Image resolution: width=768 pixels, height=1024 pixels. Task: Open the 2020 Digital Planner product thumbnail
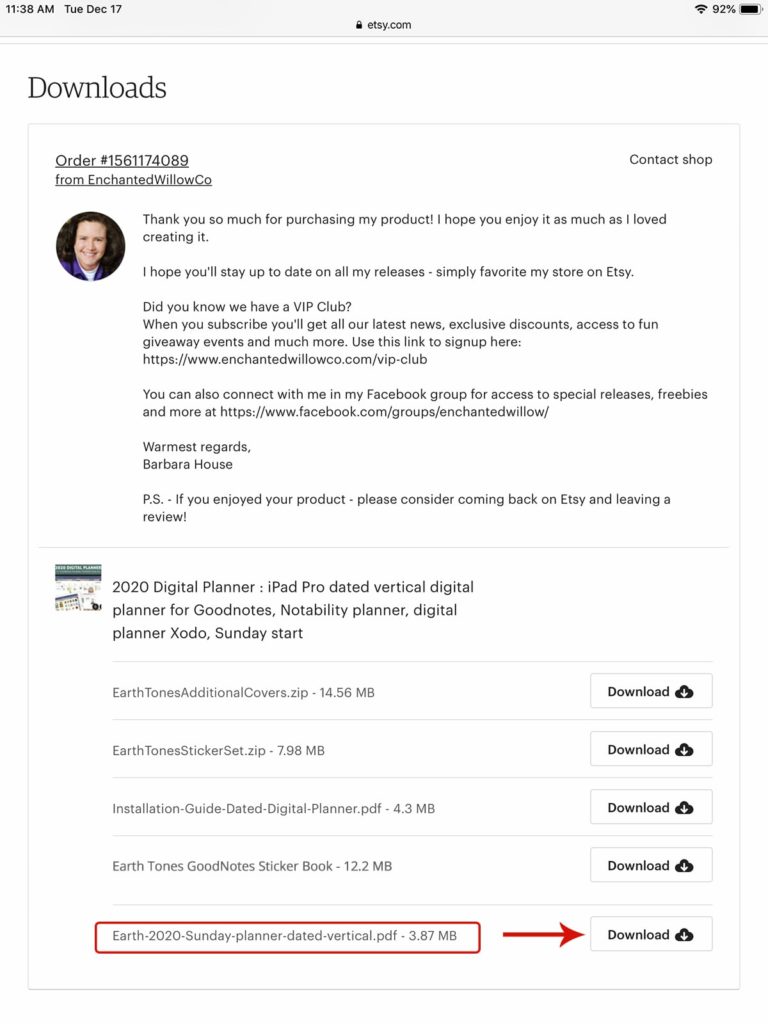78,588
